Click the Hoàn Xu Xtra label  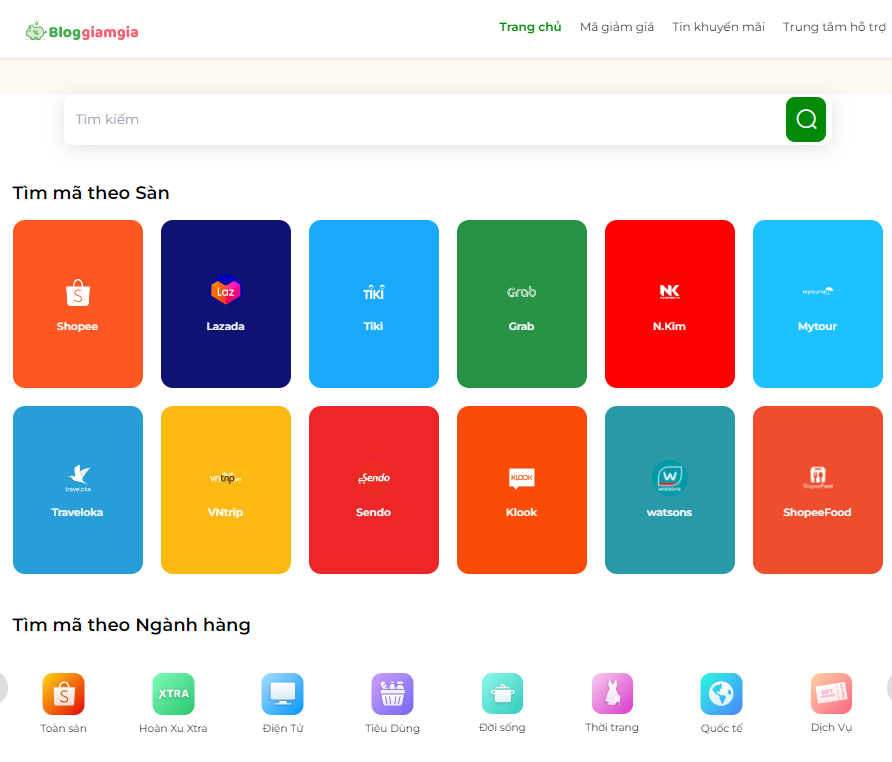pos(173,728)
